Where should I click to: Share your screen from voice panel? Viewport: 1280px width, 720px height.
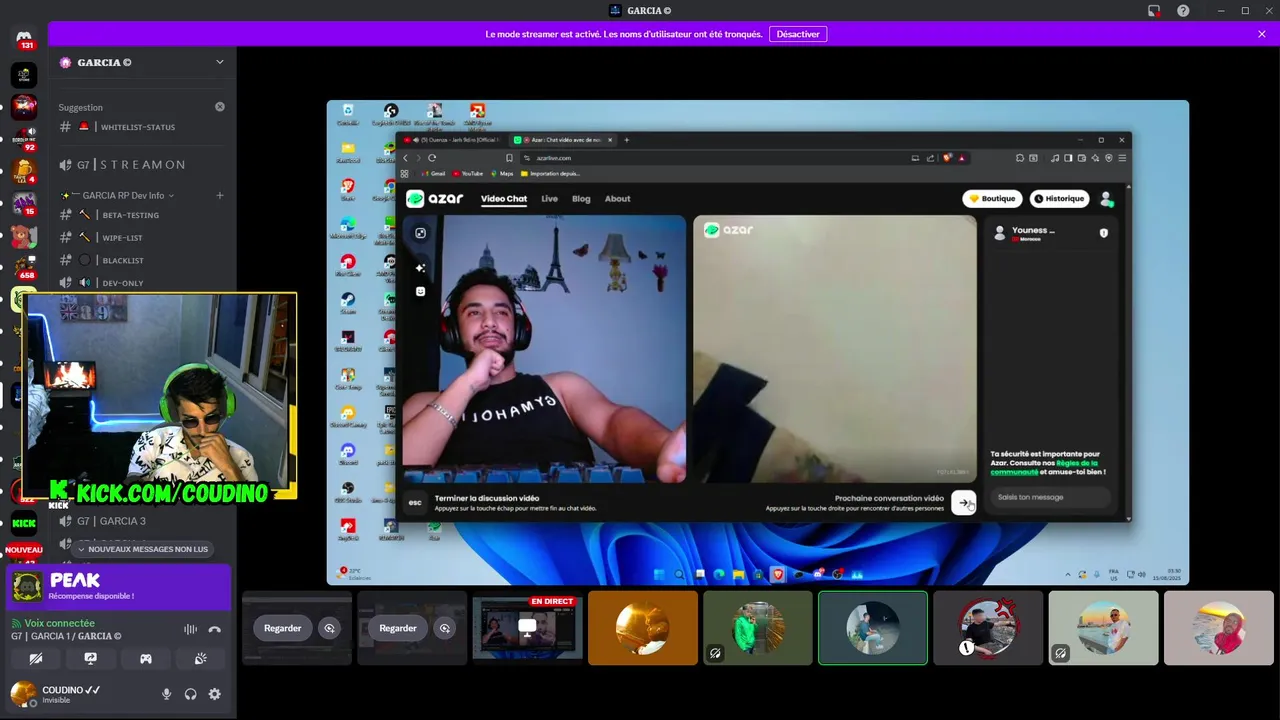point(91,658)
